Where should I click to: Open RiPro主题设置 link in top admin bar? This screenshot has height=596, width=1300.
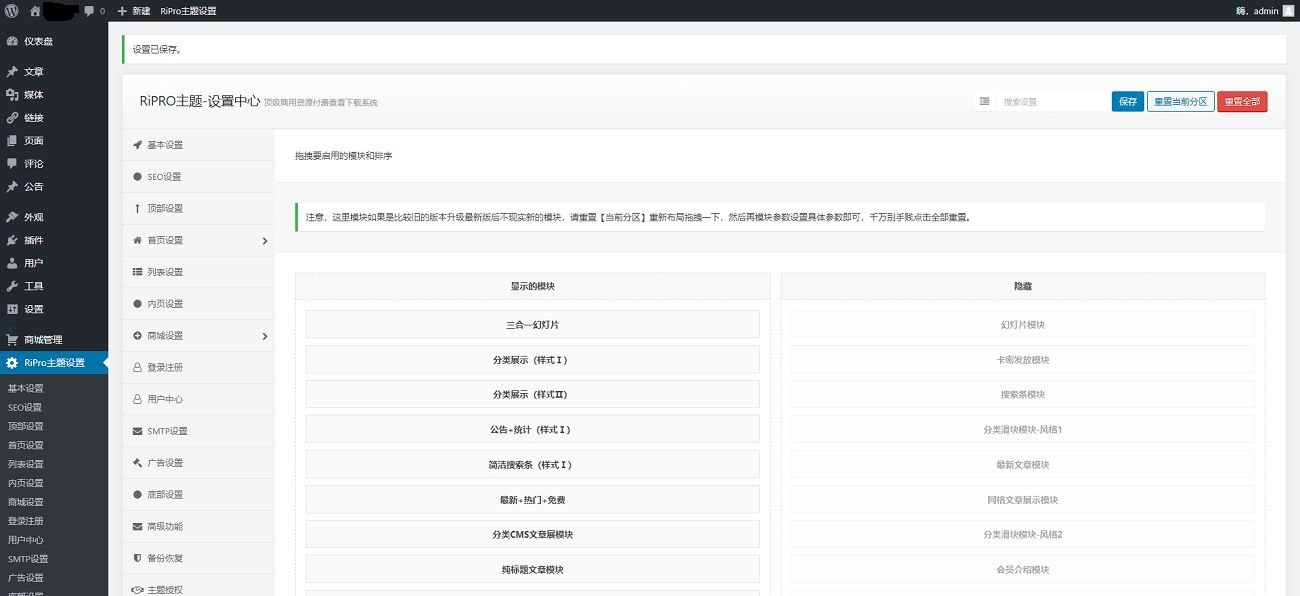[188, 11]
